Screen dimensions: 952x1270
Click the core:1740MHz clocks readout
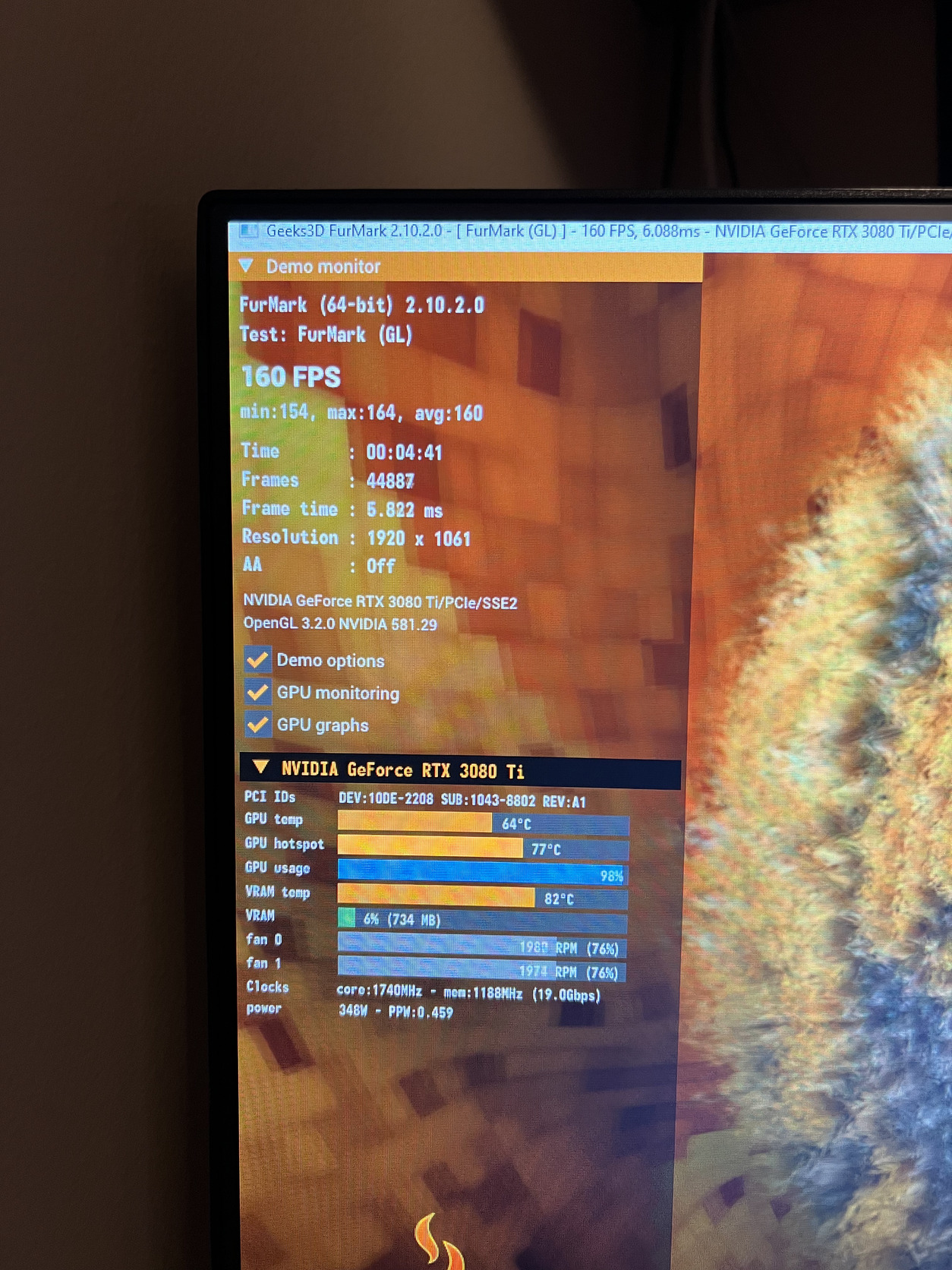pos(468,994)
